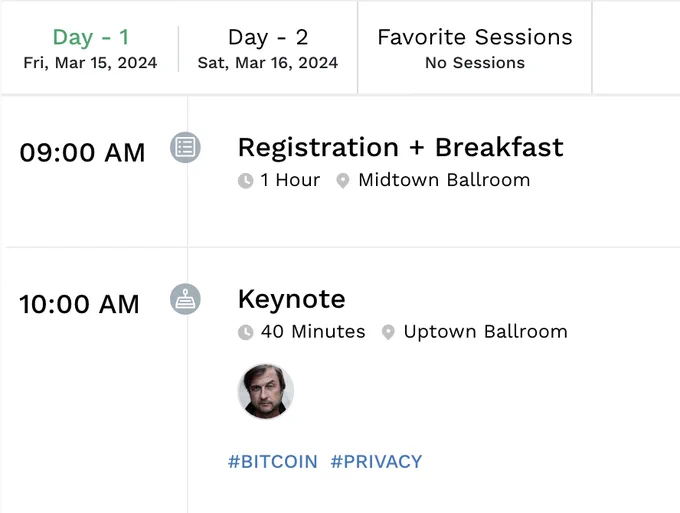Open the #BITCOIN tag link
Image resolution: width=680 pixels, height=513 pixels.
(x=273, y=462)
